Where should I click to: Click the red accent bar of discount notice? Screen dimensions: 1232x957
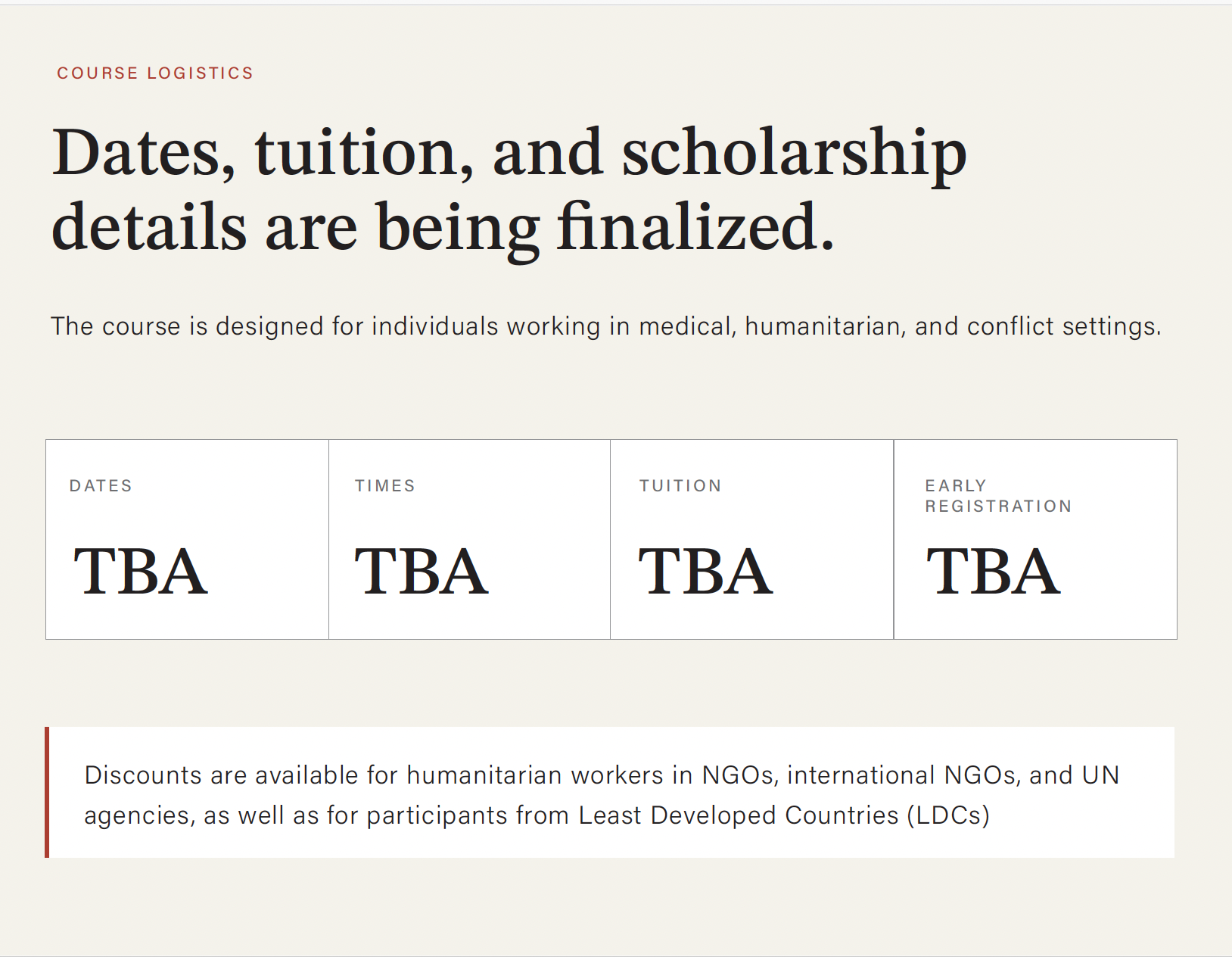click(x=47, y=792)
